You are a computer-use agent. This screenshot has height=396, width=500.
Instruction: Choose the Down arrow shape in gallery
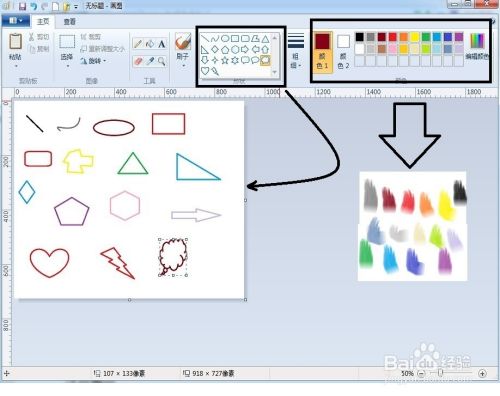tap(205, 60)
